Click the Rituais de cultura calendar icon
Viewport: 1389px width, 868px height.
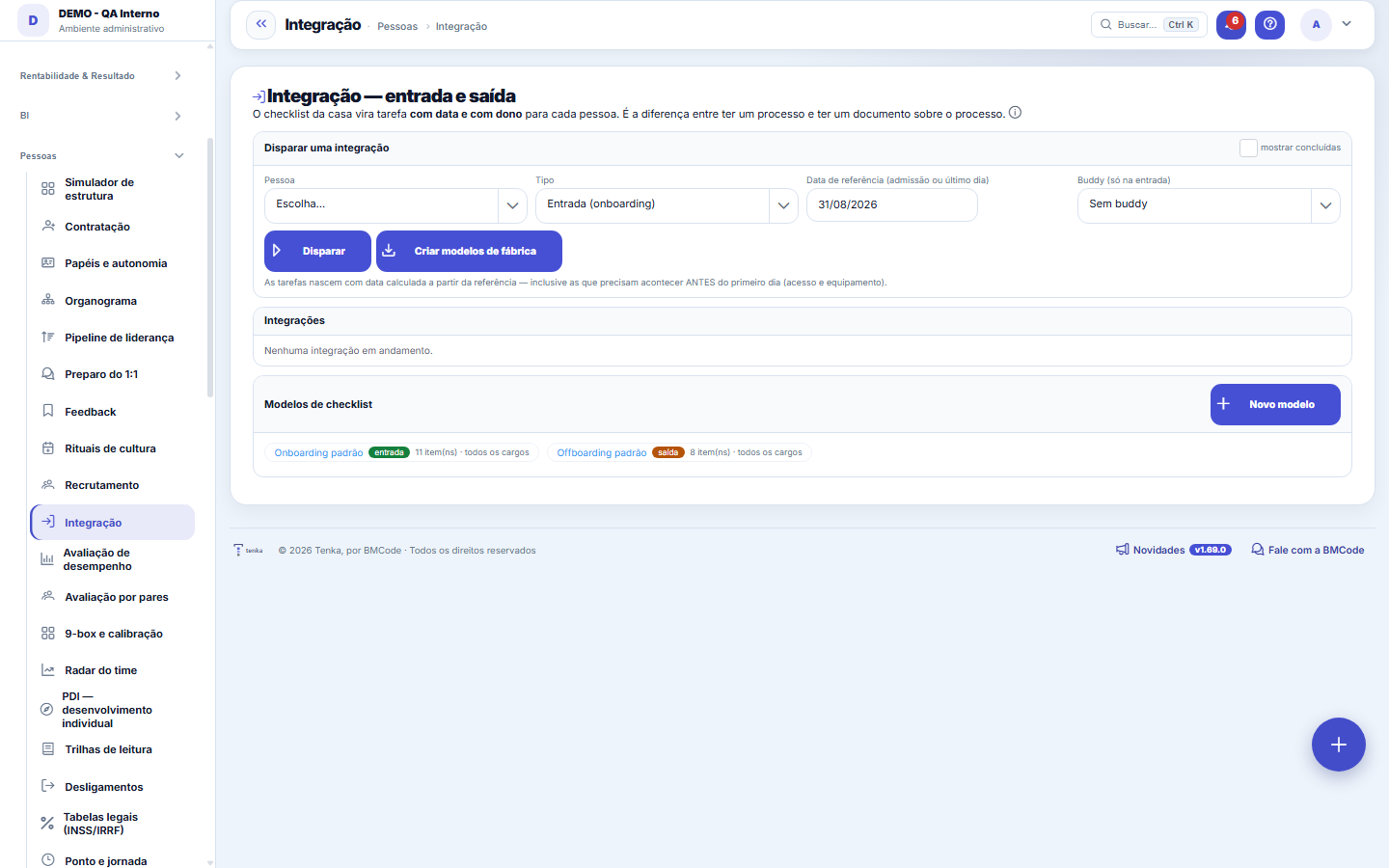coord(48,448)
